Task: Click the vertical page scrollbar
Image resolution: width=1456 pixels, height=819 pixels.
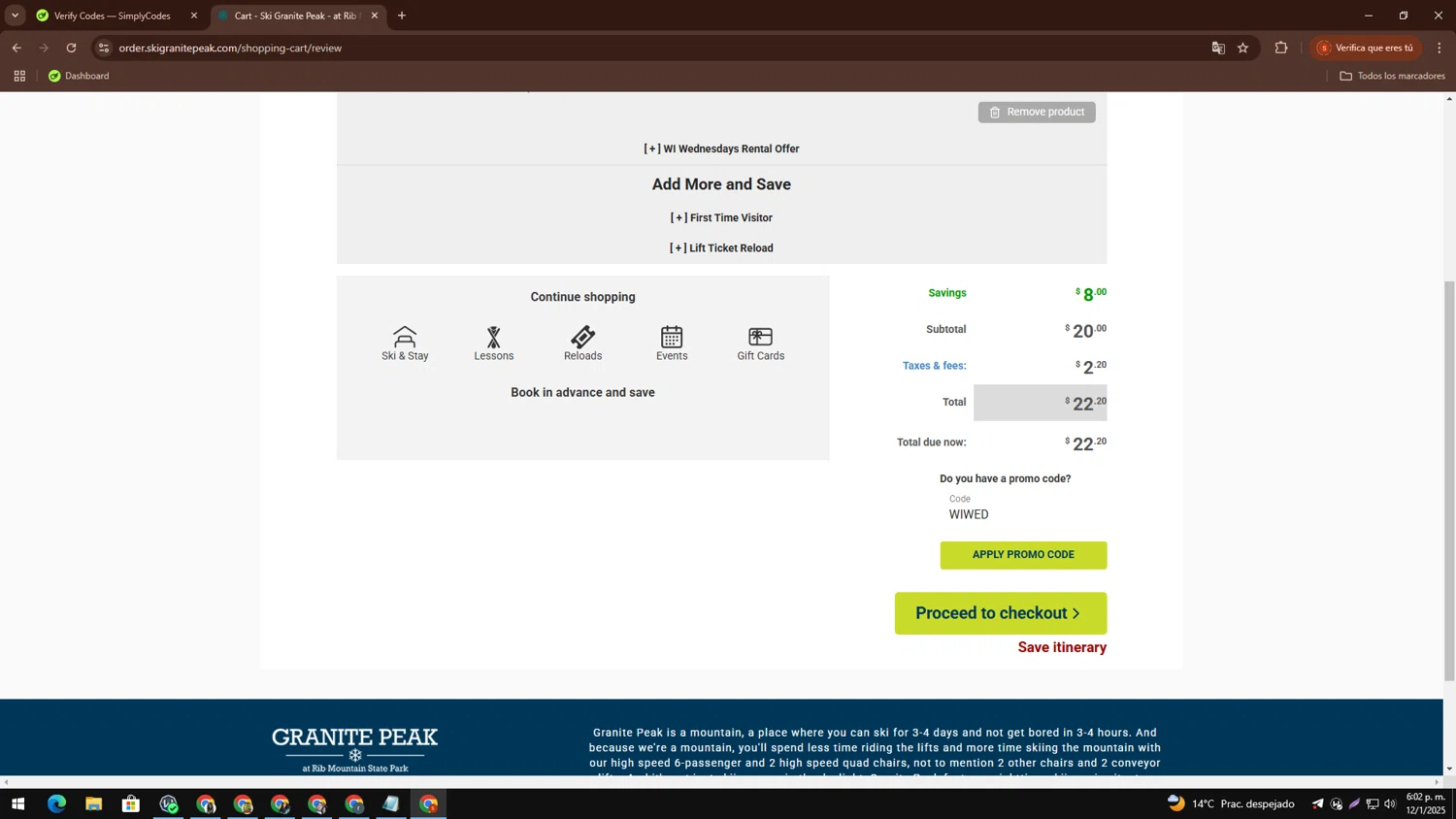Action: pos(1449,480)
